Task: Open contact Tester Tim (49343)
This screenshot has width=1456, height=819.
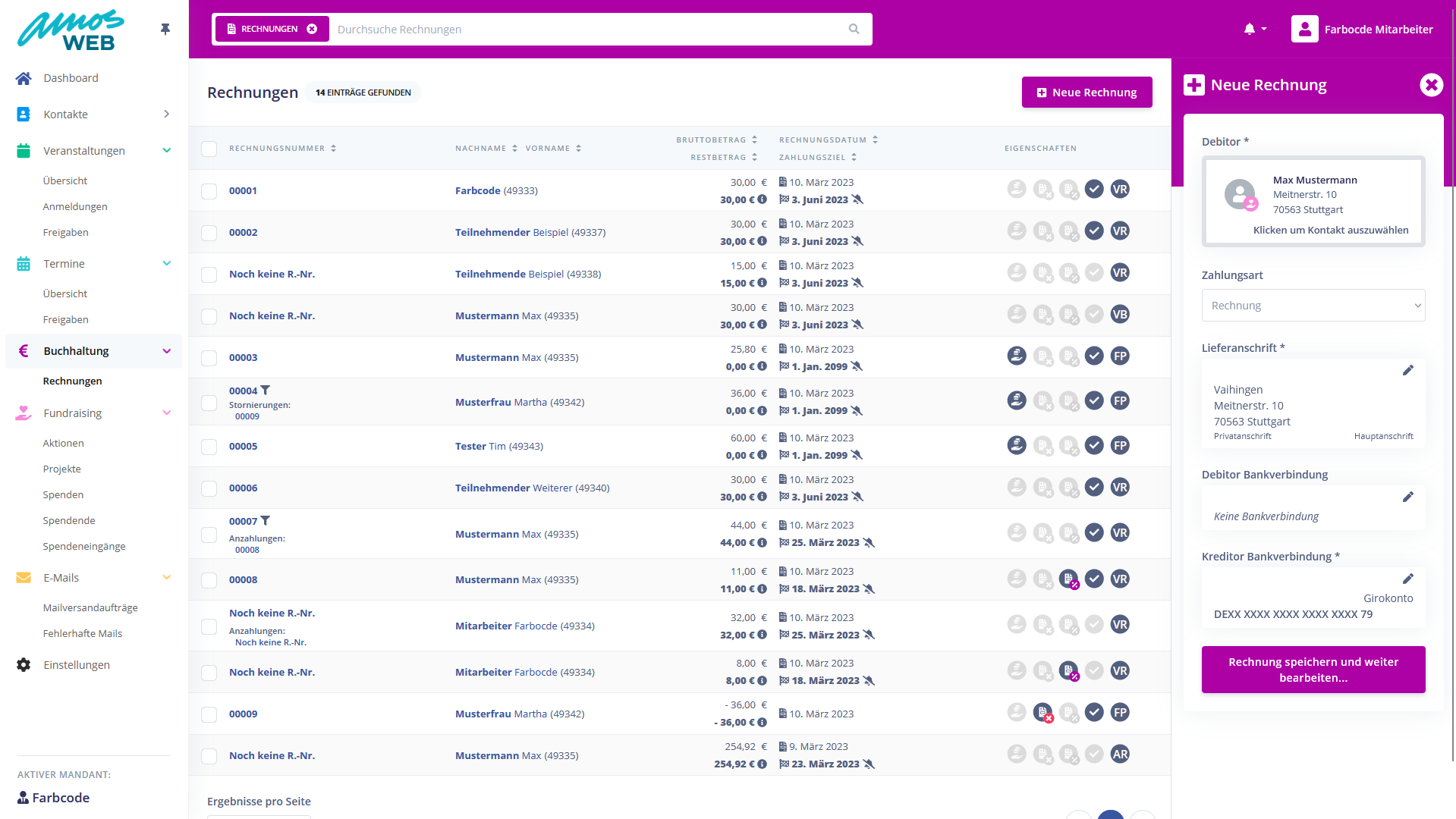Action: (499, 446)
